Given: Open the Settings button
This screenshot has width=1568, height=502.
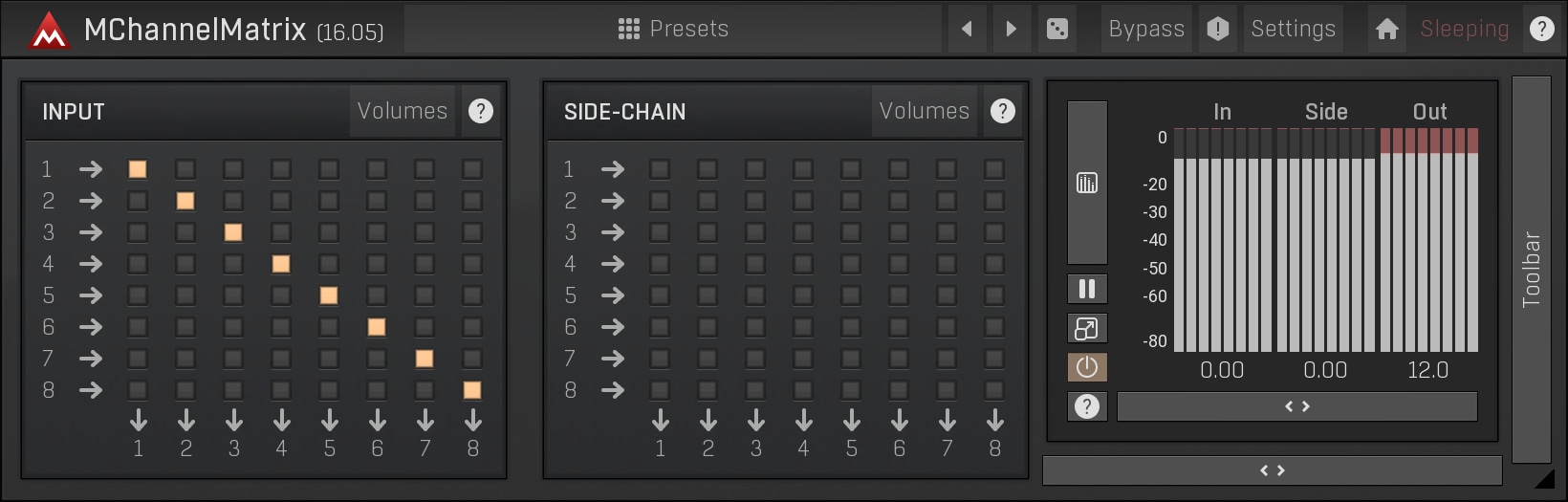Looking at the screenshot, I should click(x=1294, y=29).
